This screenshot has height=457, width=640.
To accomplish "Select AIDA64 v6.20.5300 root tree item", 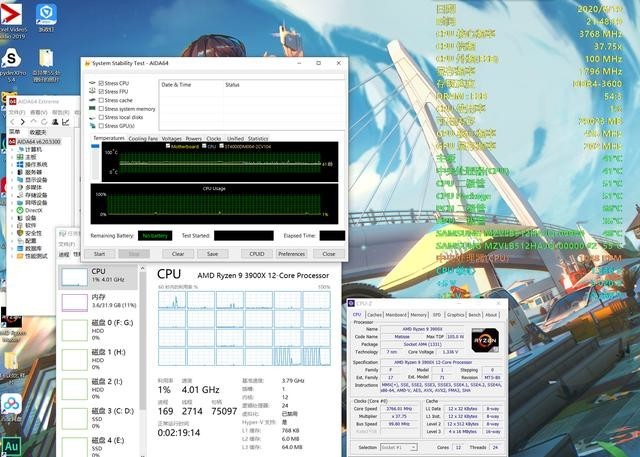I will coord(35,142).
